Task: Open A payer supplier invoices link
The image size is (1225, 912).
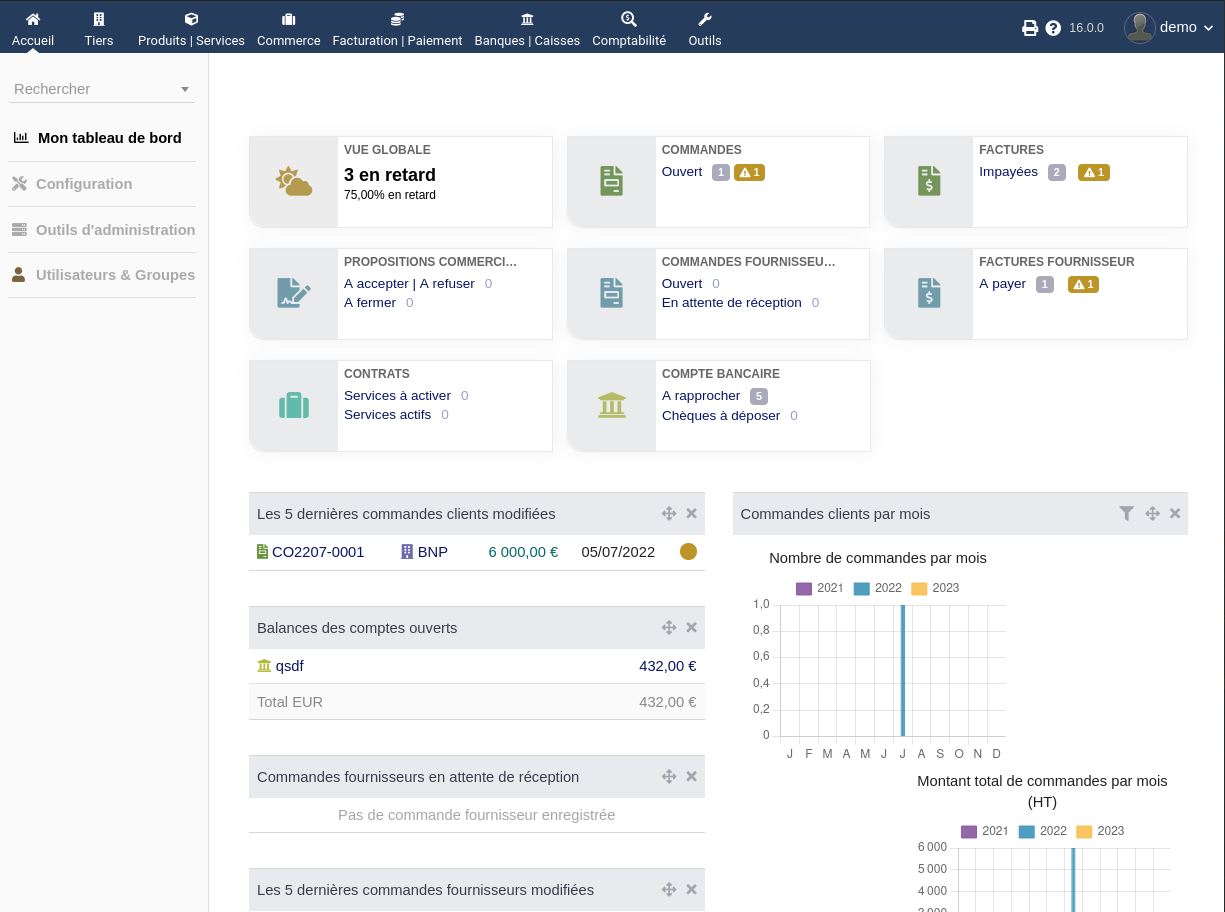Action: click(x=1002, y=284)
